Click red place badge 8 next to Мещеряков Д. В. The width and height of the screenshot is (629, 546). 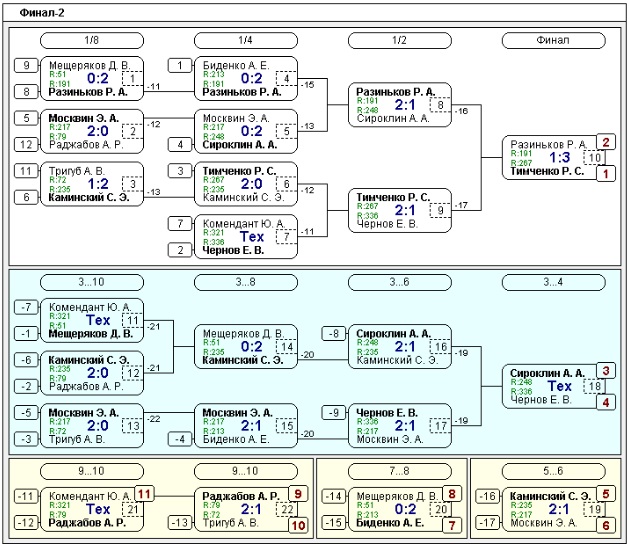pyautogui.click(x=452, y=494)
